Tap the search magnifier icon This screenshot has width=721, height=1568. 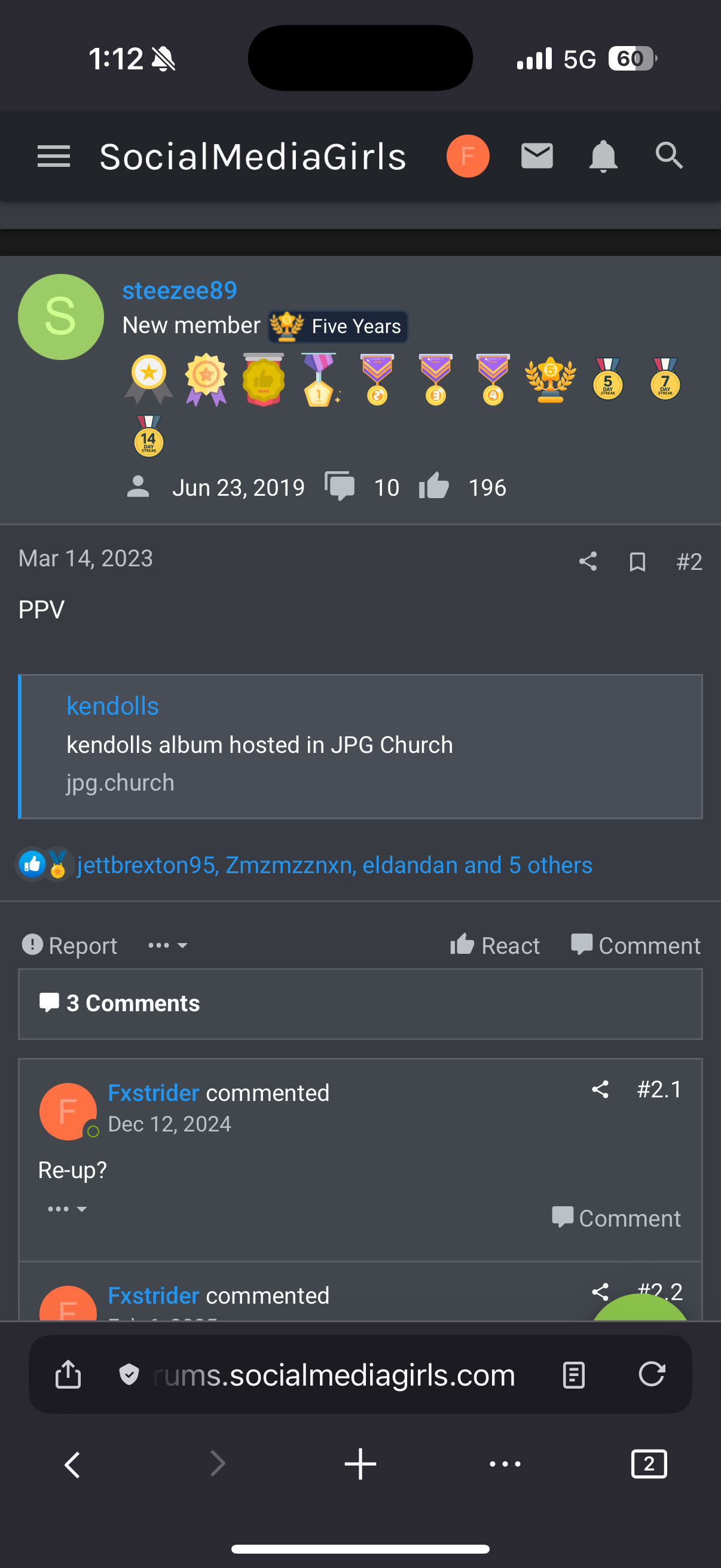668,156
